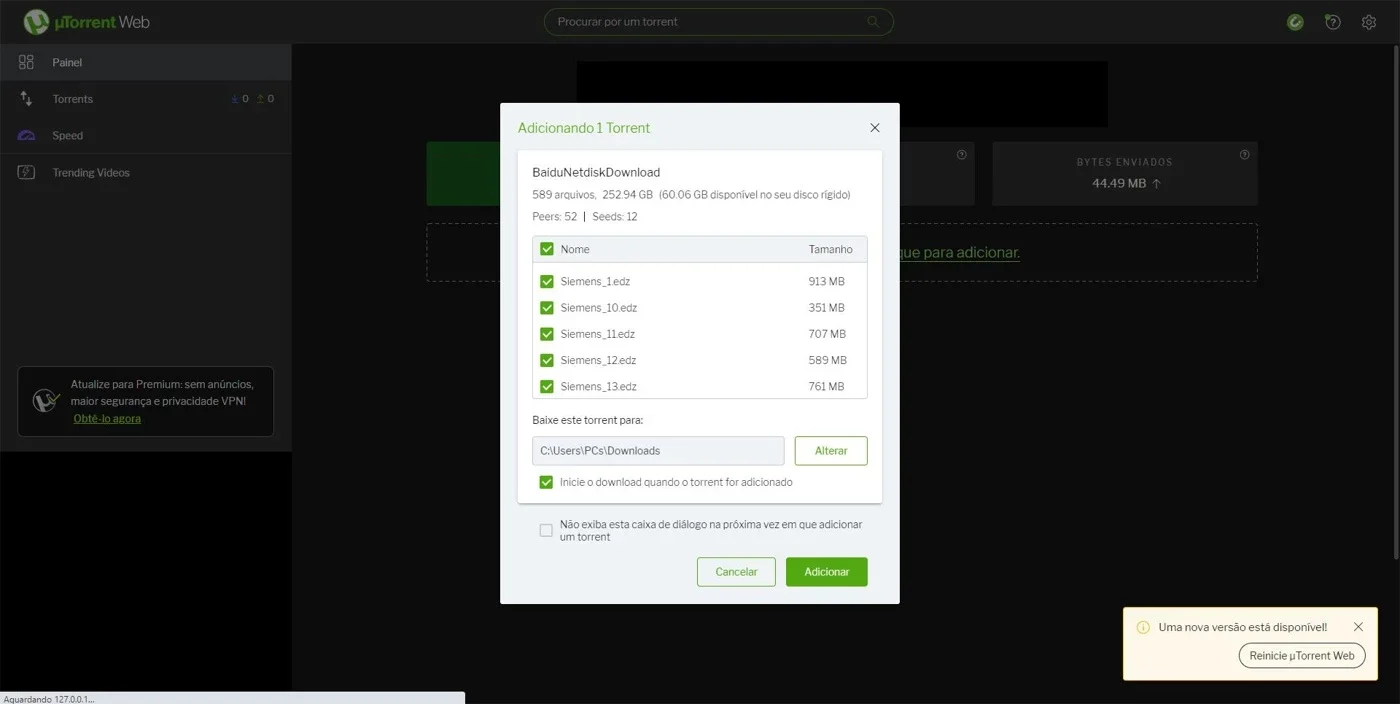Click the Trending Videos icon
The width and height of the screenshot is (1400, 704).
[27, 172]
